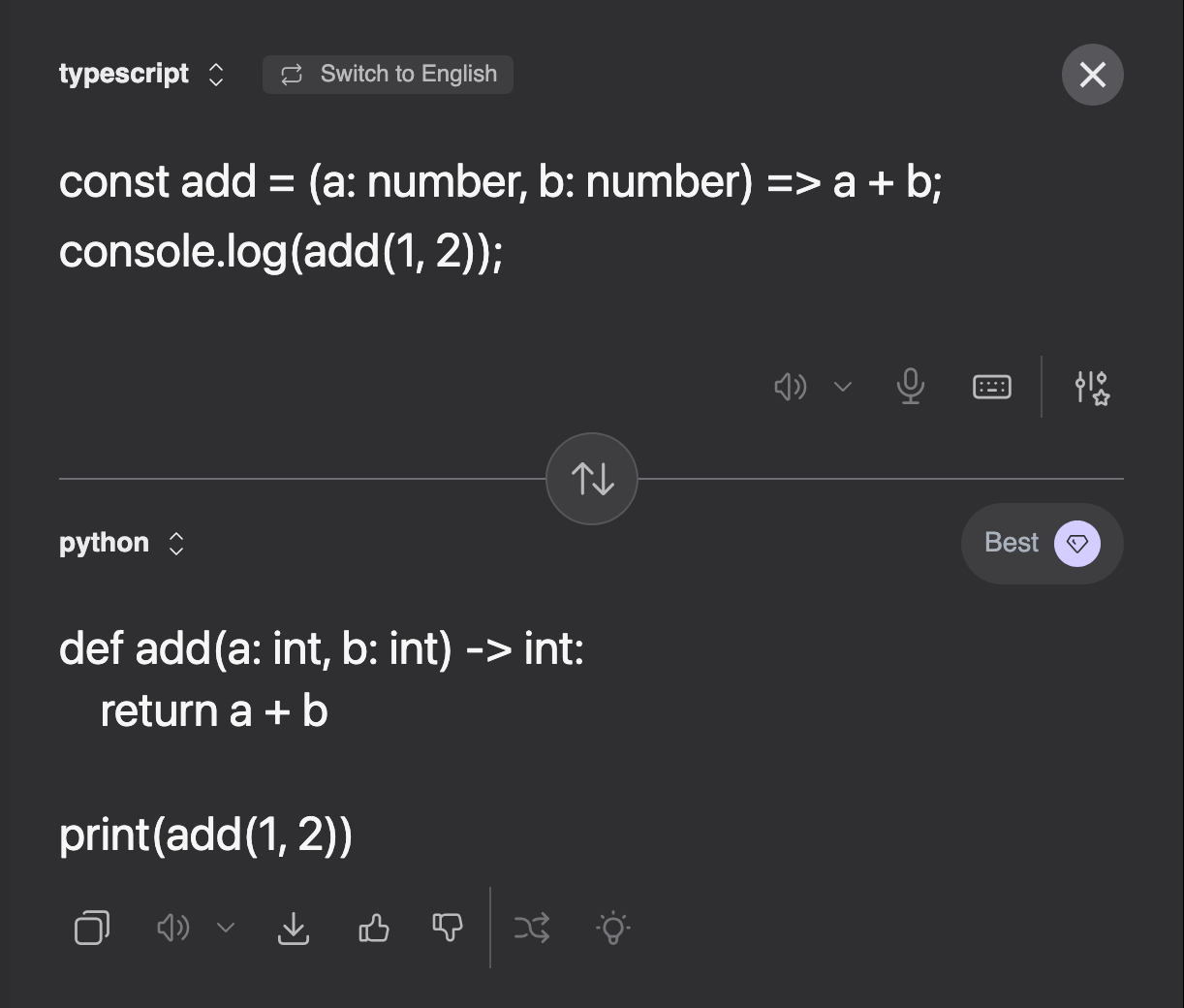Viewport: 1184px width, 1008px height.
Task: Start voice input with microphone
Action: [910, 387]
